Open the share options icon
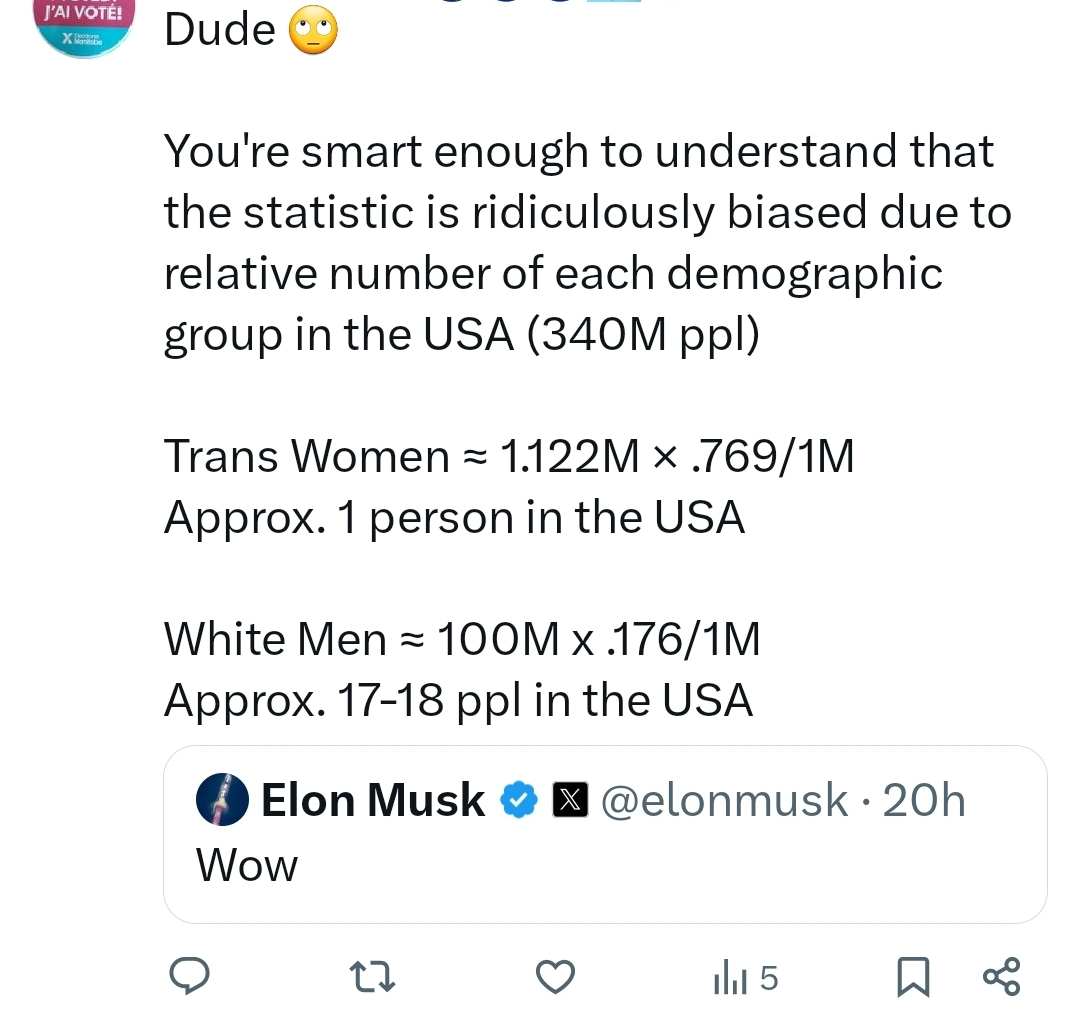 coord(1001,977)
